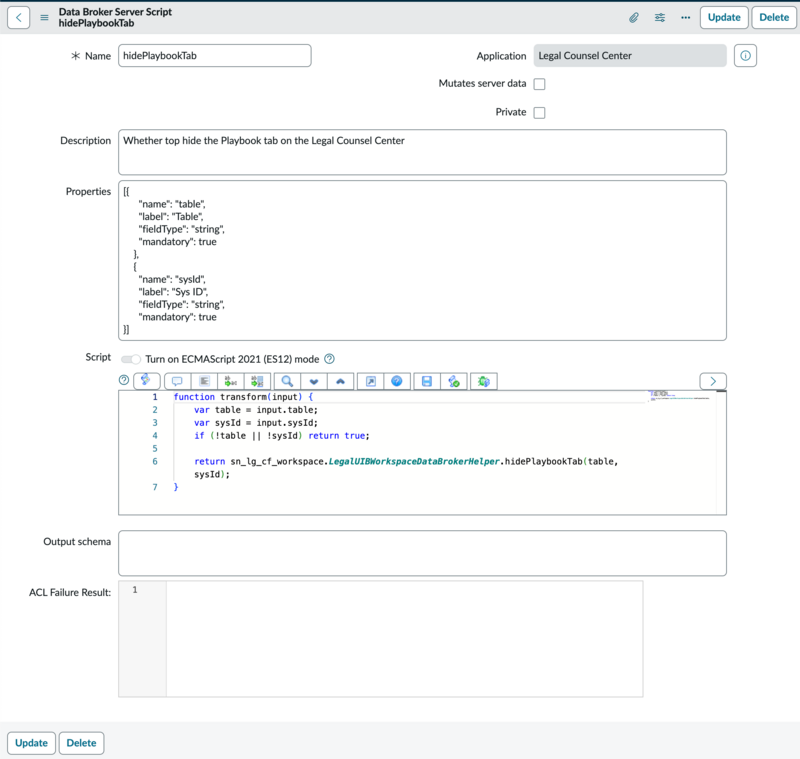Toggle full screen script editor icon
Viewport: 800px width, 759px height.
(x=371, y=381)
